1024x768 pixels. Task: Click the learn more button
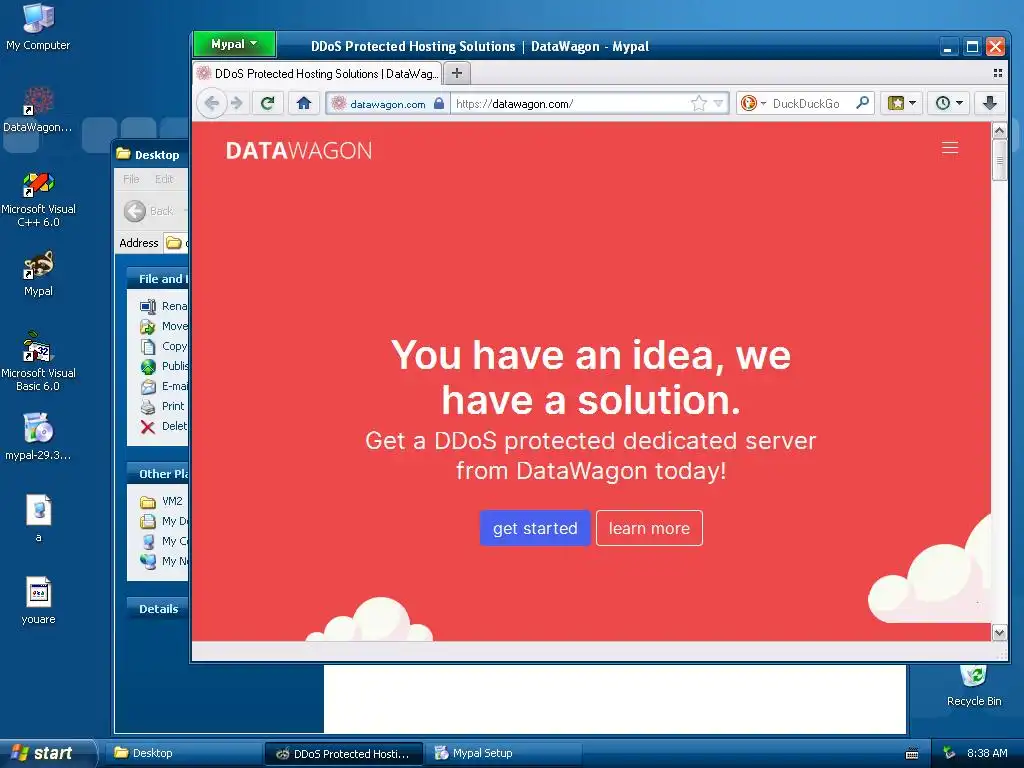[649, 528]
